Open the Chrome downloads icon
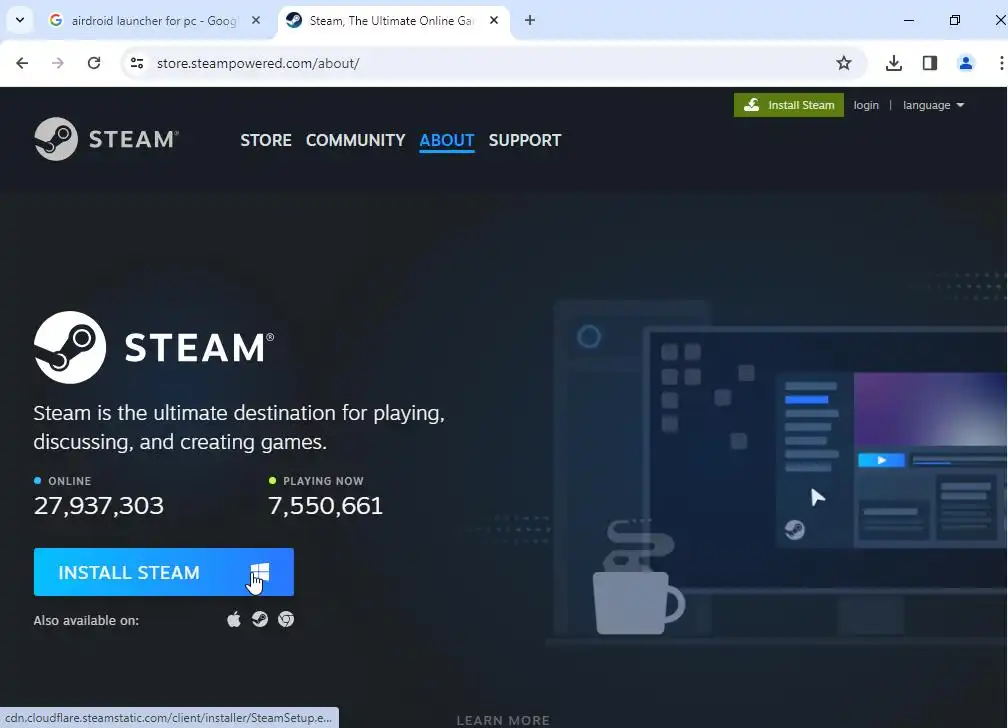1008x728 pixels. (x=894, y=63)
